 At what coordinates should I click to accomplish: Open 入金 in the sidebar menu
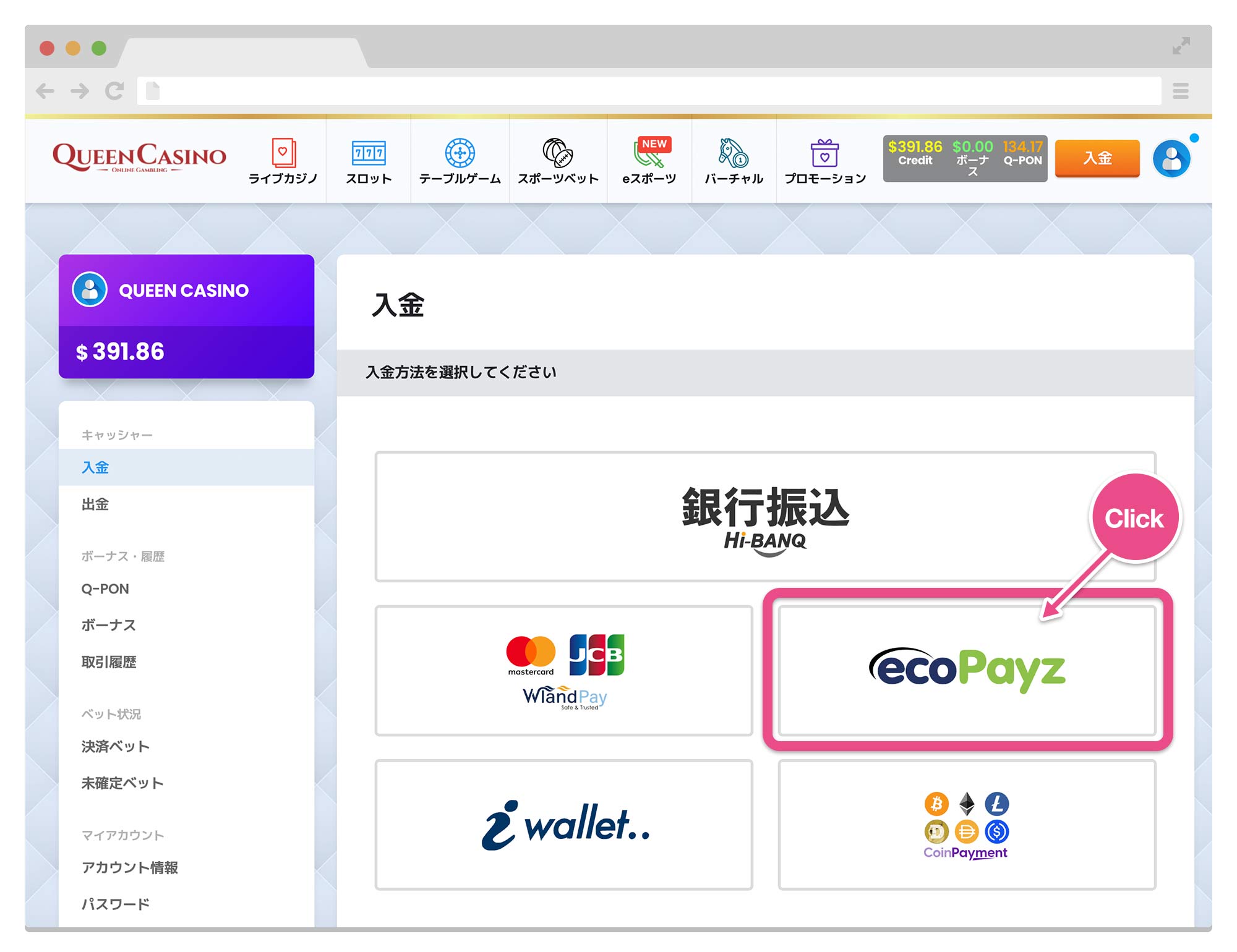(x=186, y=467)
